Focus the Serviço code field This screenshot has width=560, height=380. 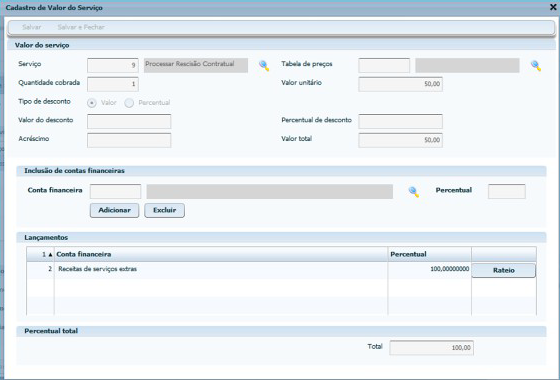(113, 66)
